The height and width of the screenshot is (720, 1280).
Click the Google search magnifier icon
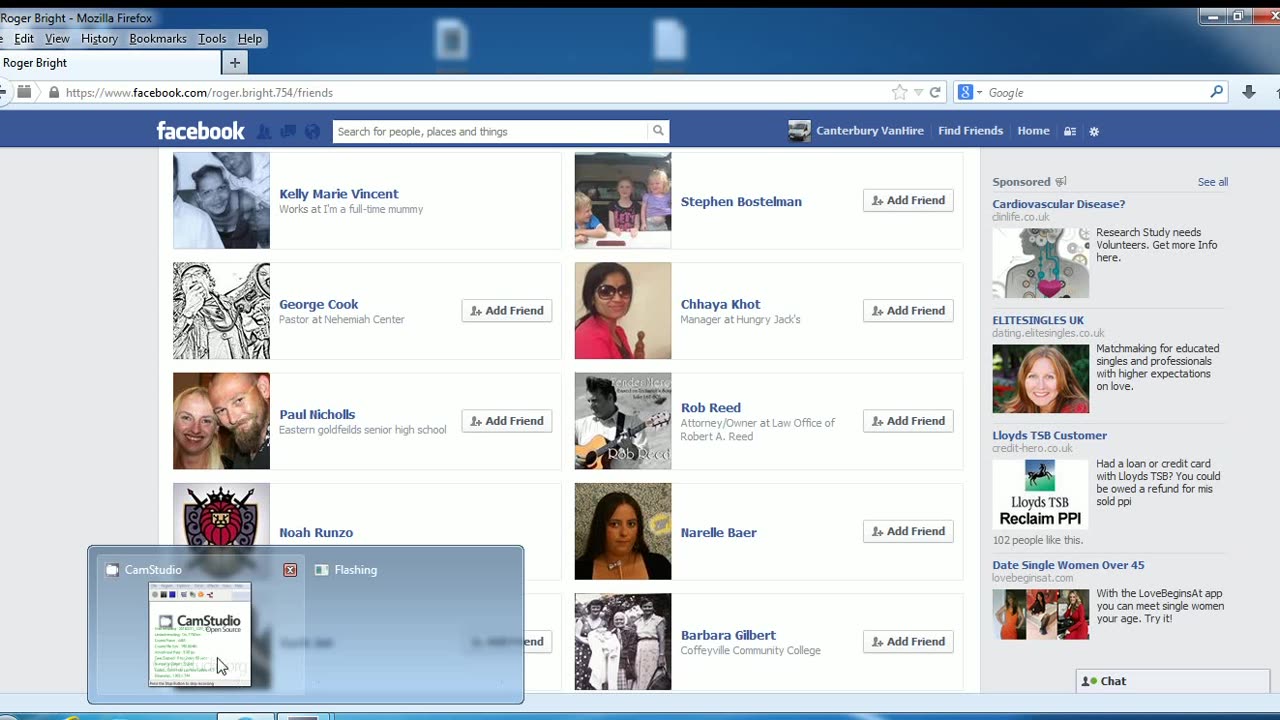[1216, 92]
